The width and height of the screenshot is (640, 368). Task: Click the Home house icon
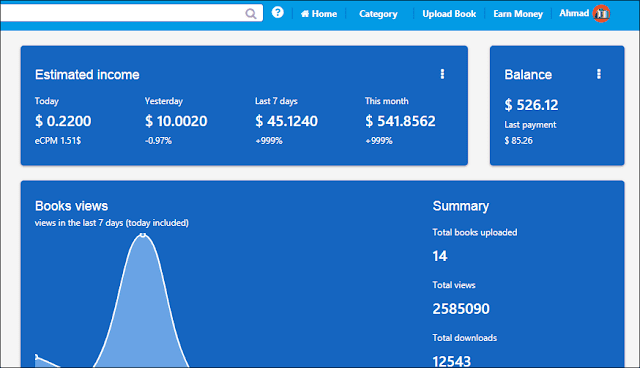tap(305, 14)
